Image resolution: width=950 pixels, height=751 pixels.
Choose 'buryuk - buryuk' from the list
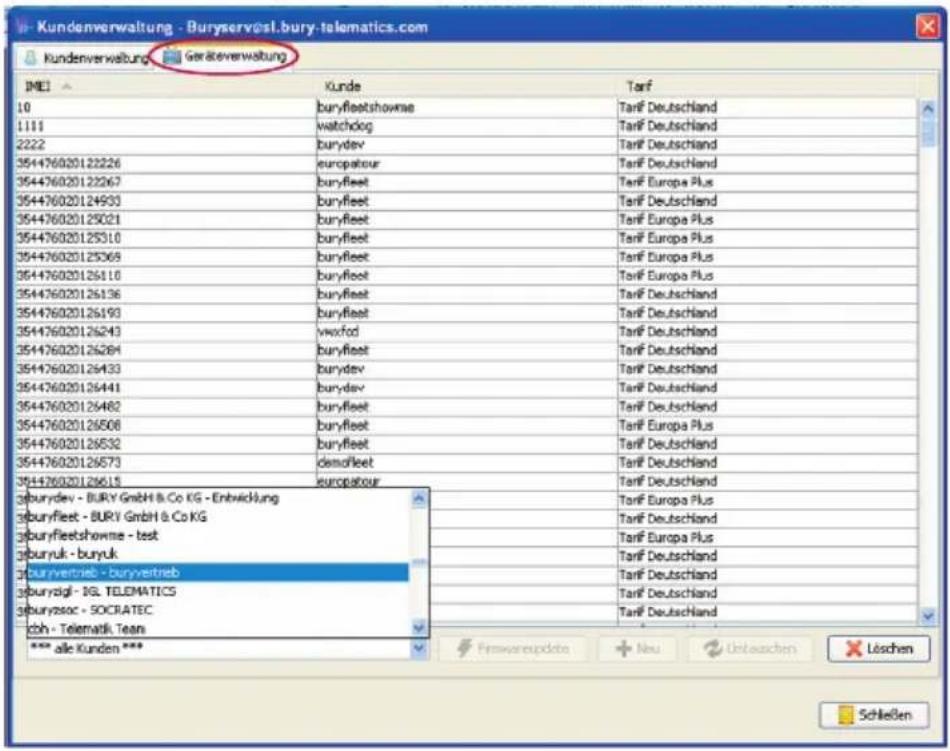click(218, 554)
